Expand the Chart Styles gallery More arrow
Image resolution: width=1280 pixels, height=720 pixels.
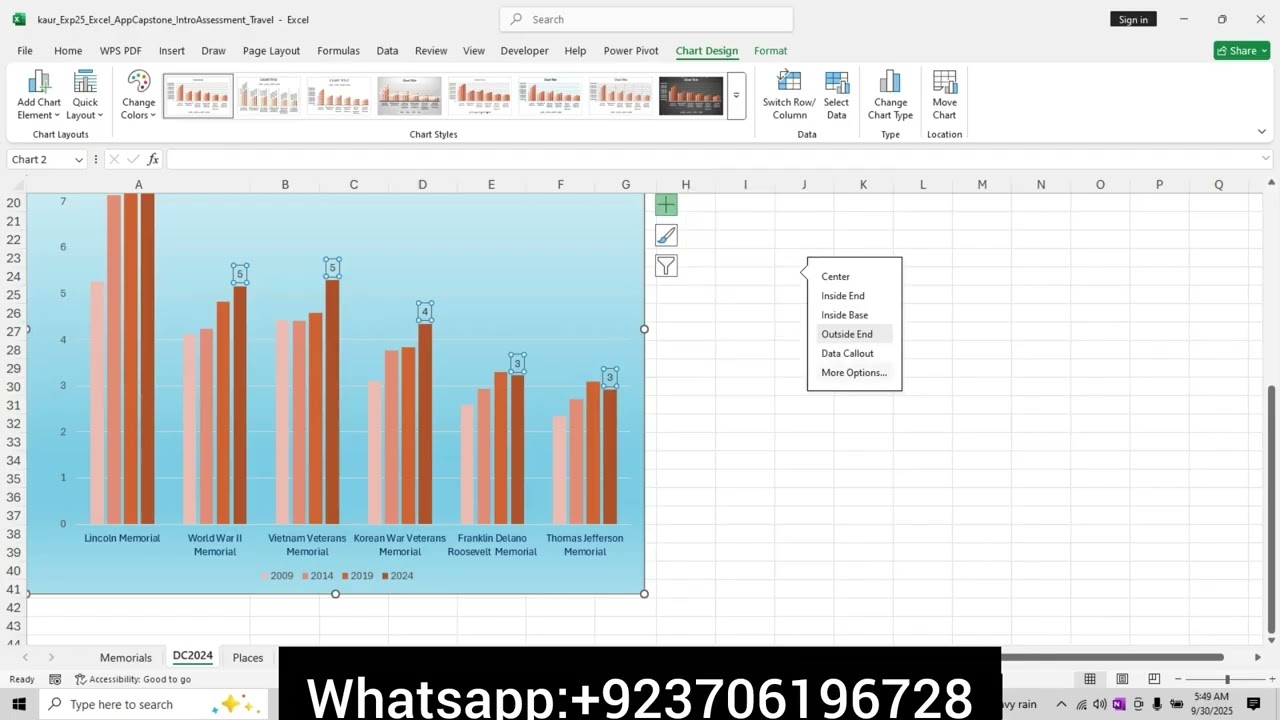(736, 95)
